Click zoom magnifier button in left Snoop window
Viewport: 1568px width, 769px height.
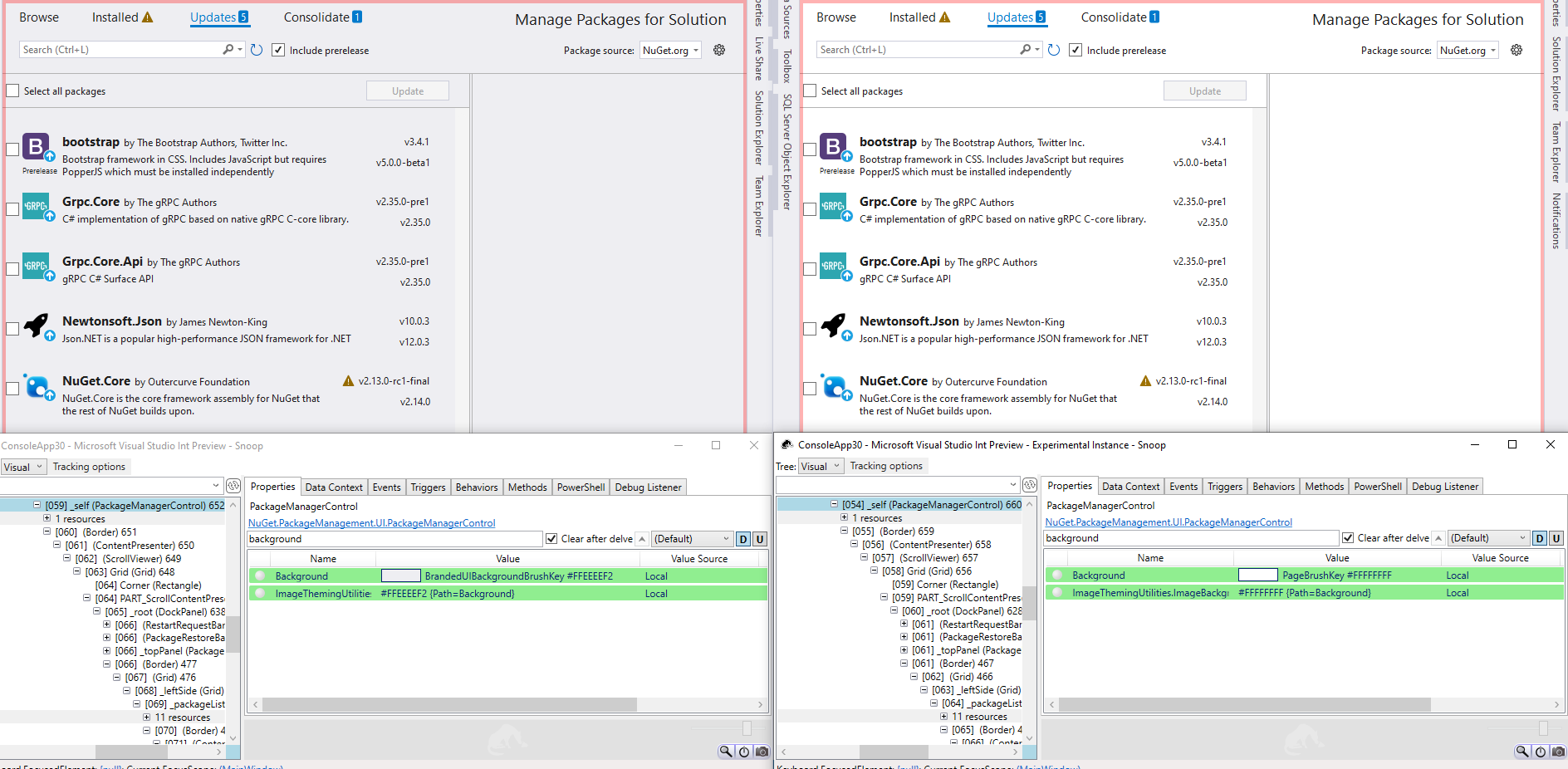[726, 752]
